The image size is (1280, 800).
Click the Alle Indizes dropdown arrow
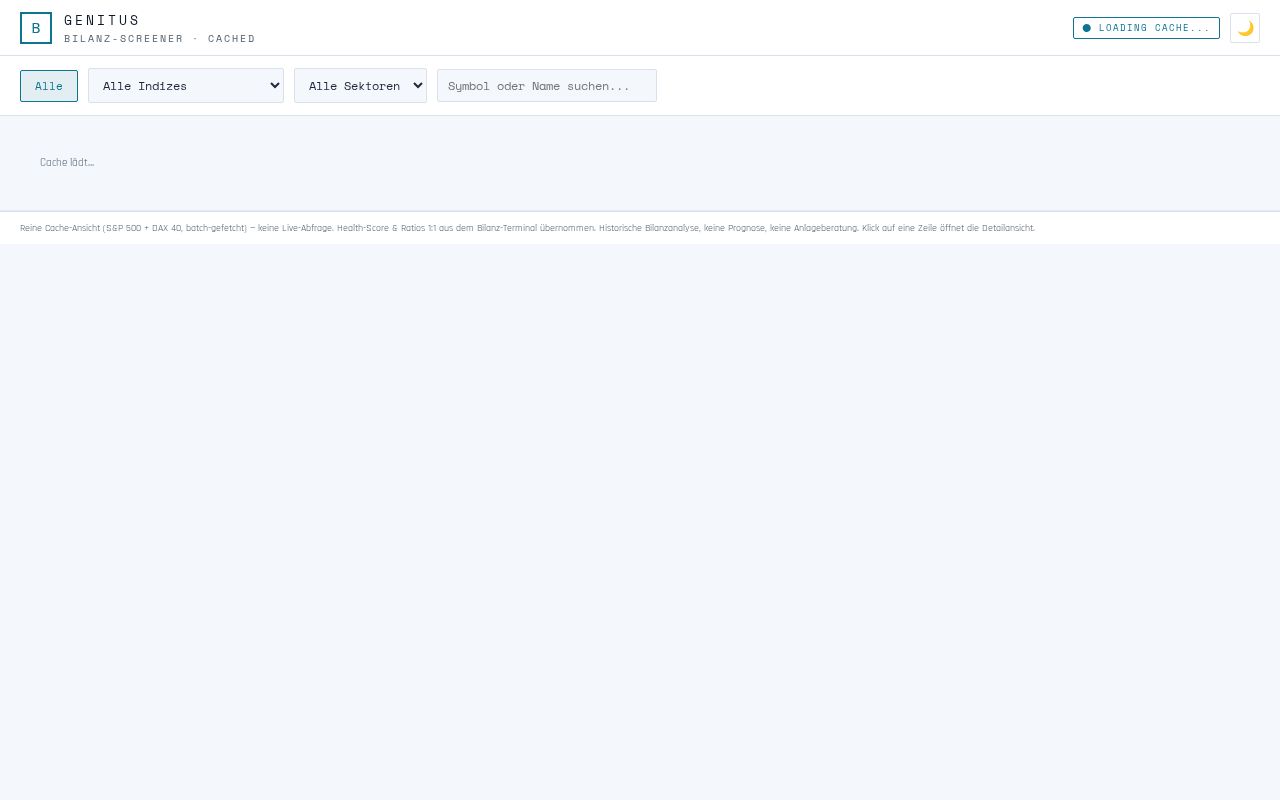click(275, 86)
